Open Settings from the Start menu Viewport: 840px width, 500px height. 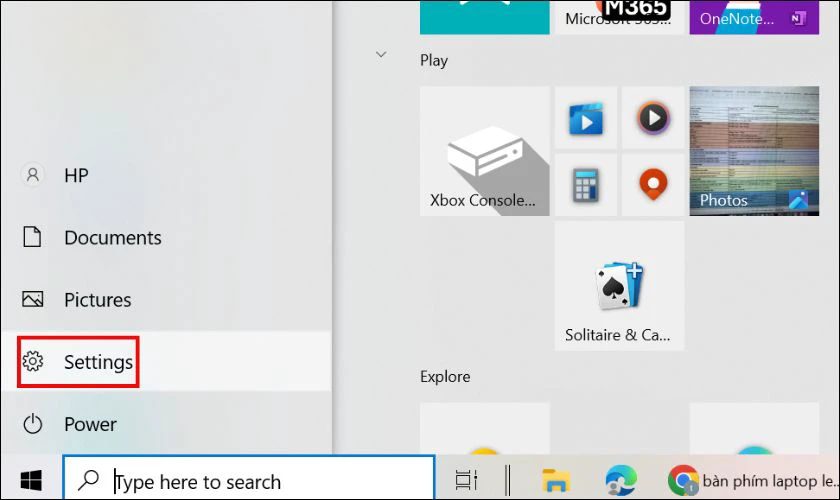(166, 362)
